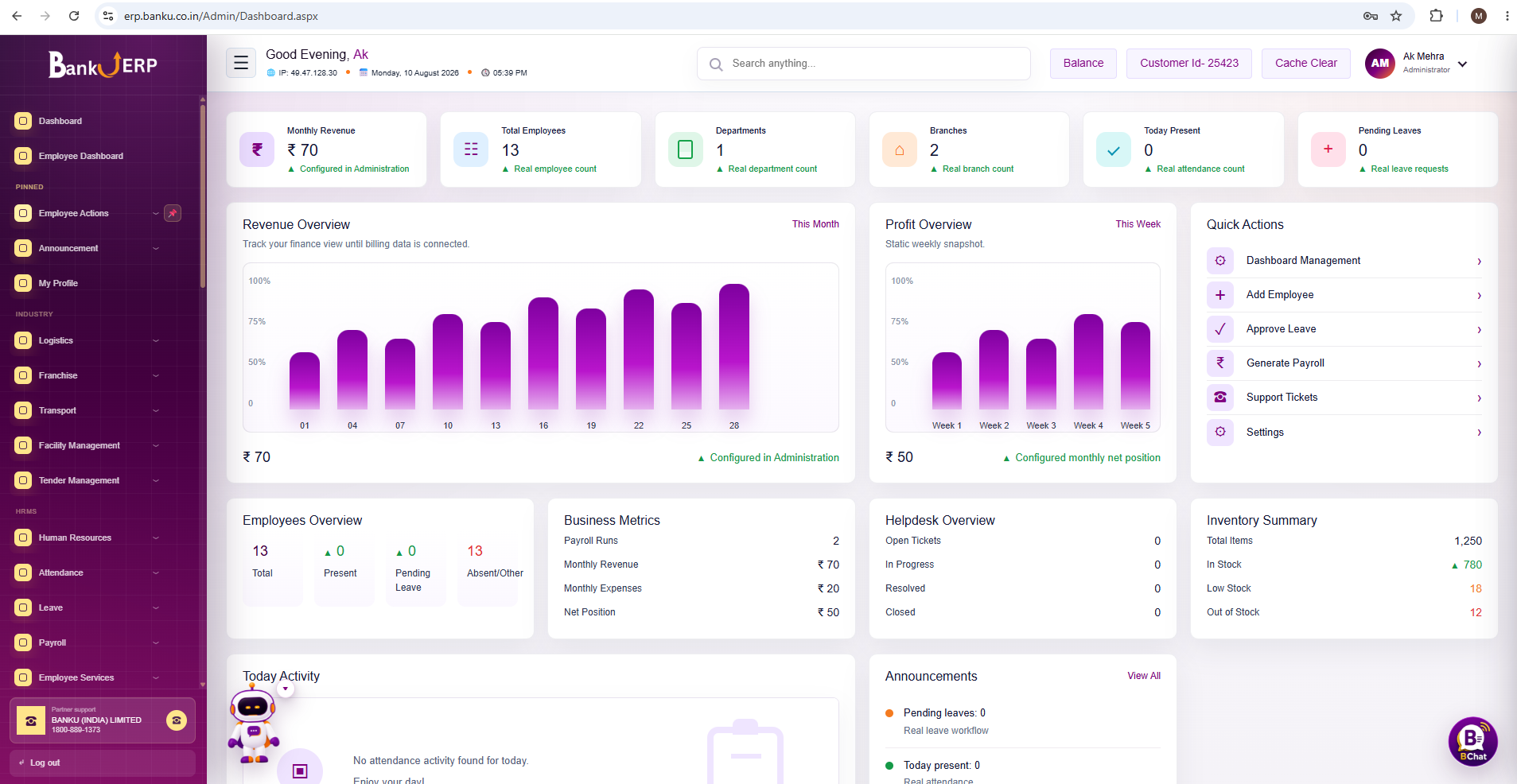Click the Today Present checkmark icon
1517x784 pixels.
[x=1114, y=149]
